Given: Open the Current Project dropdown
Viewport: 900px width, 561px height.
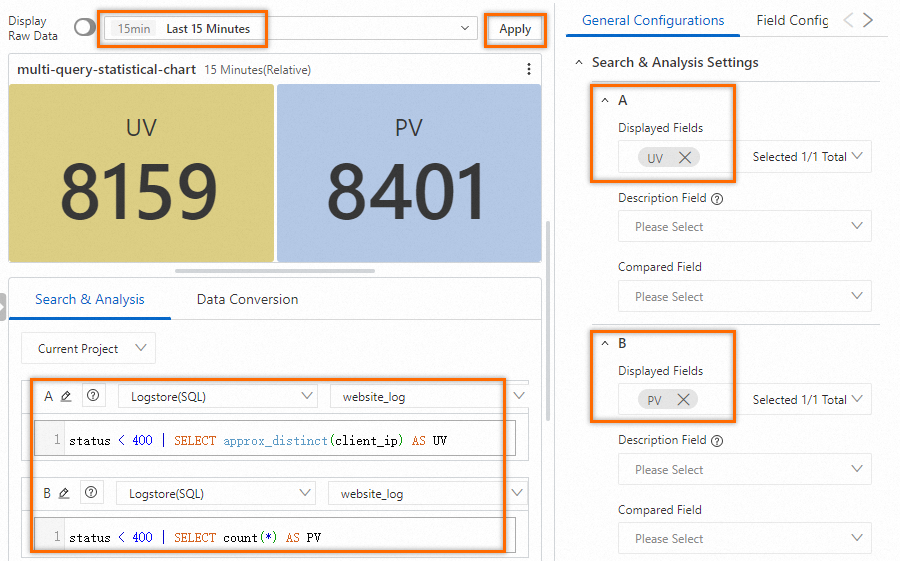Looking at the screenshot, I should (x=88, y=349).
